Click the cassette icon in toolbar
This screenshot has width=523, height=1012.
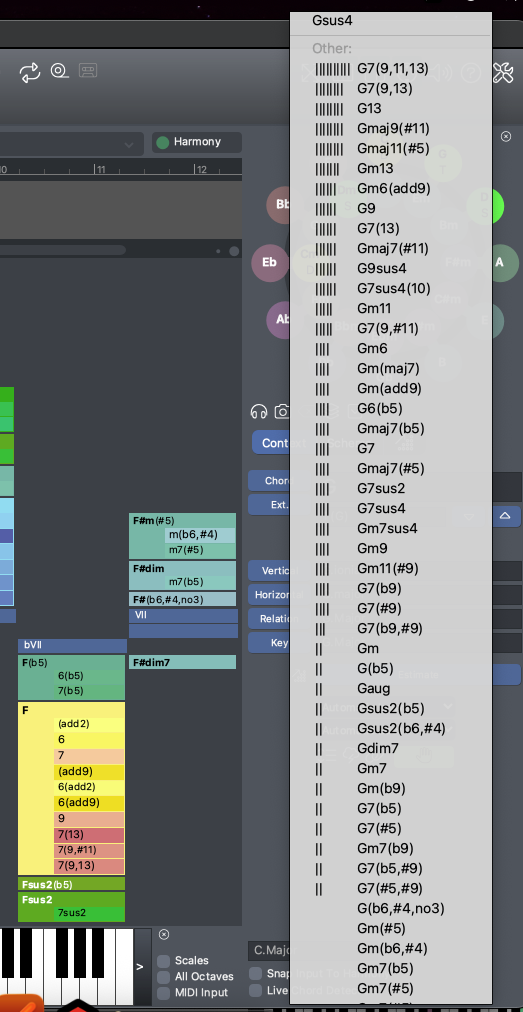pyautogui.click(x=88, y=70)
